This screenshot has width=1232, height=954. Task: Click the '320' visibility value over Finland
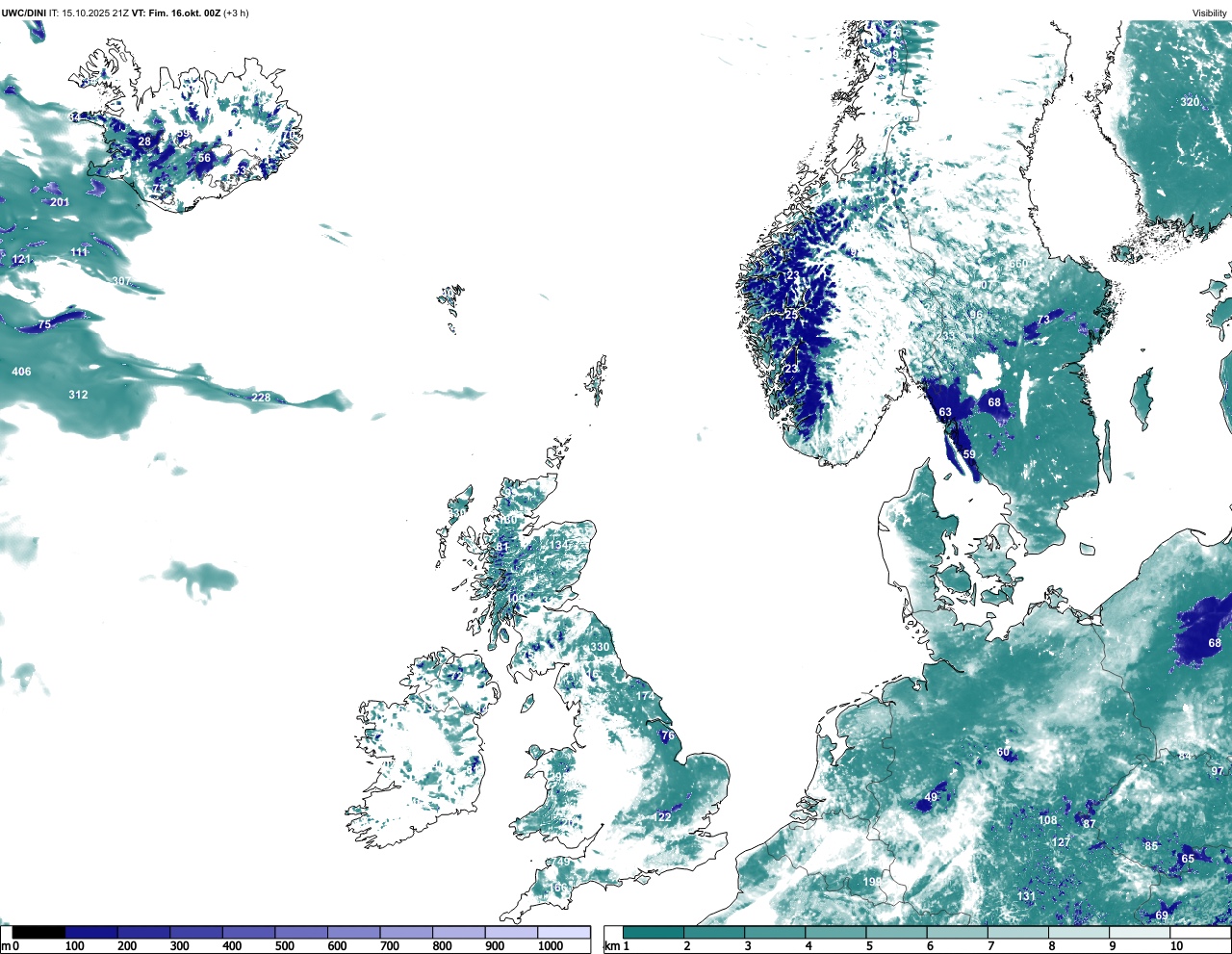[1191, 102]
